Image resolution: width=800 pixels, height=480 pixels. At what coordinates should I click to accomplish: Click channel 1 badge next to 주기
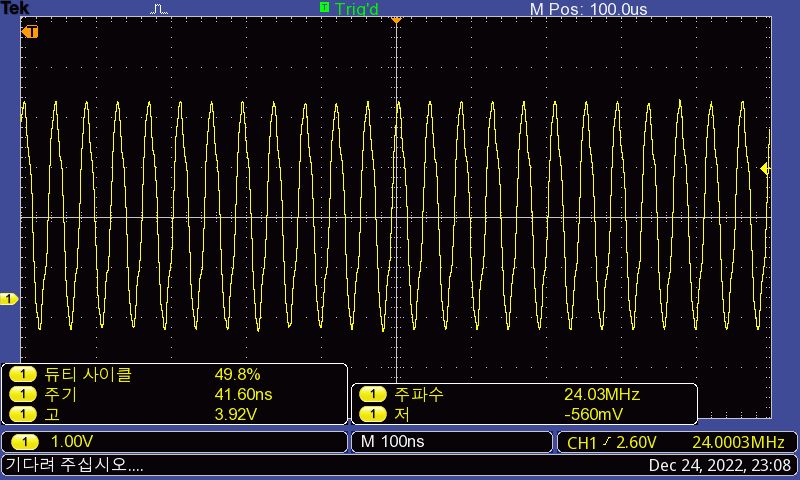(23, 394)
